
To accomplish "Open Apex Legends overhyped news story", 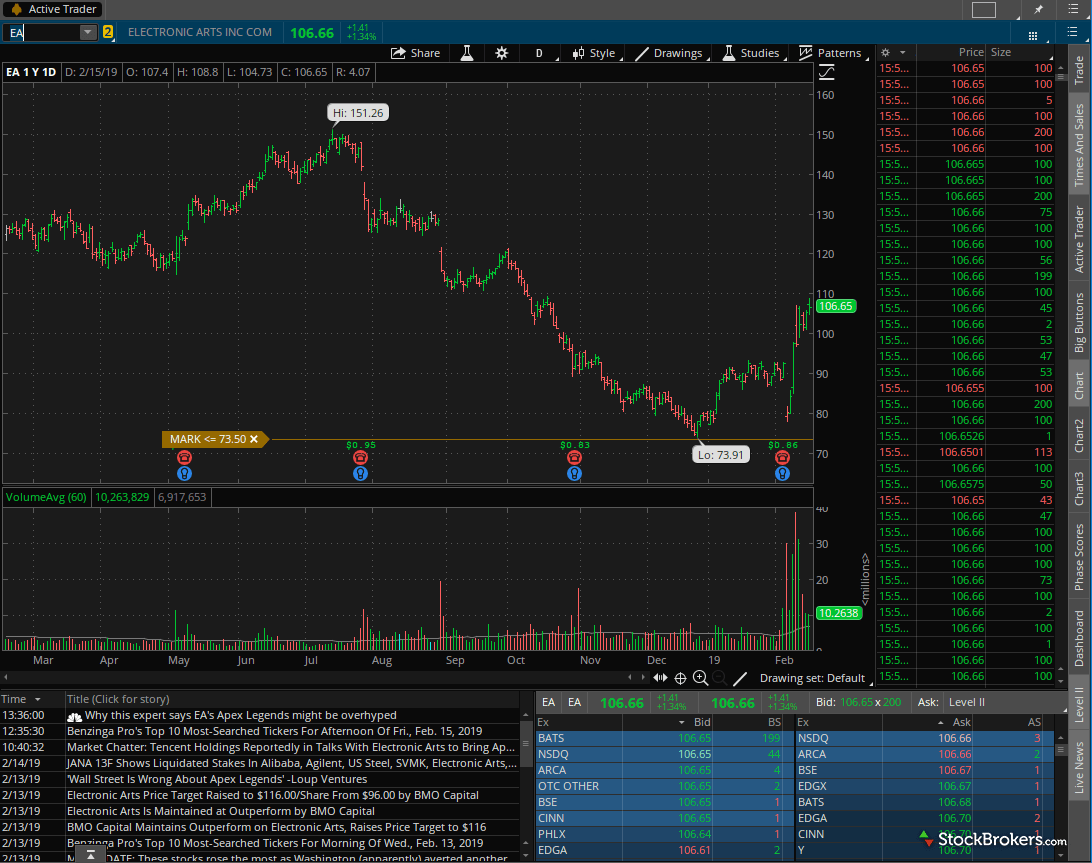I will pos(240,715).
